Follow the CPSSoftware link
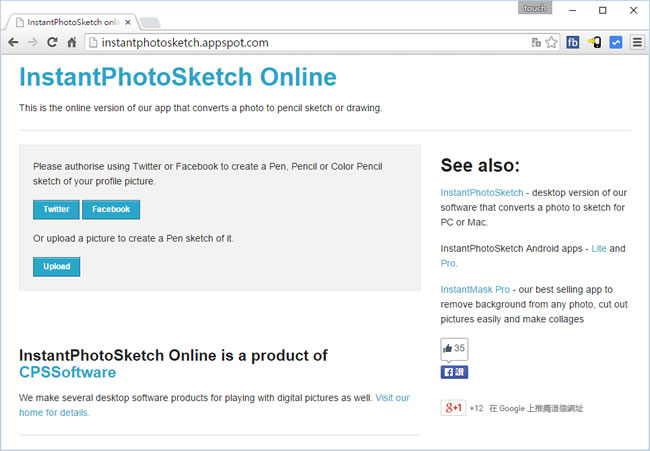The height and width of the screenshot is (451, 650). [x=68, y=372]
